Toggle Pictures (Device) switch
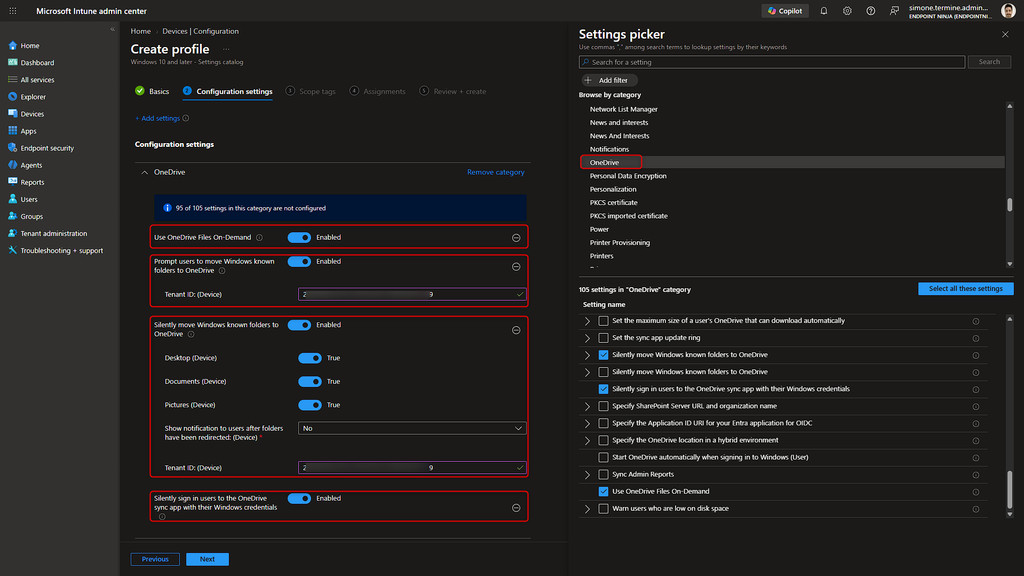Viewport: 1024px width, 576px height. 310,405
